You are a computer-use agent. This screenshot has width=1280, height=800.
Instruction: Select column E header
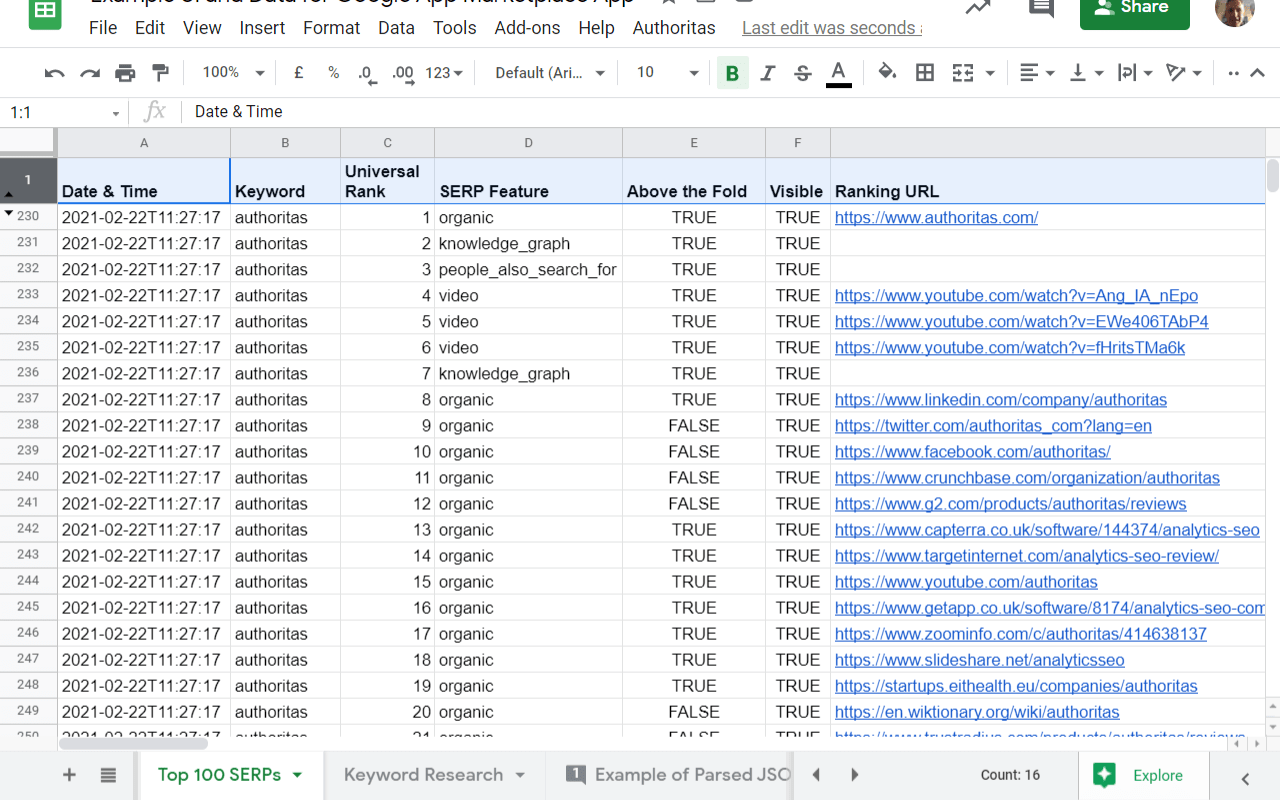[694, 143]
